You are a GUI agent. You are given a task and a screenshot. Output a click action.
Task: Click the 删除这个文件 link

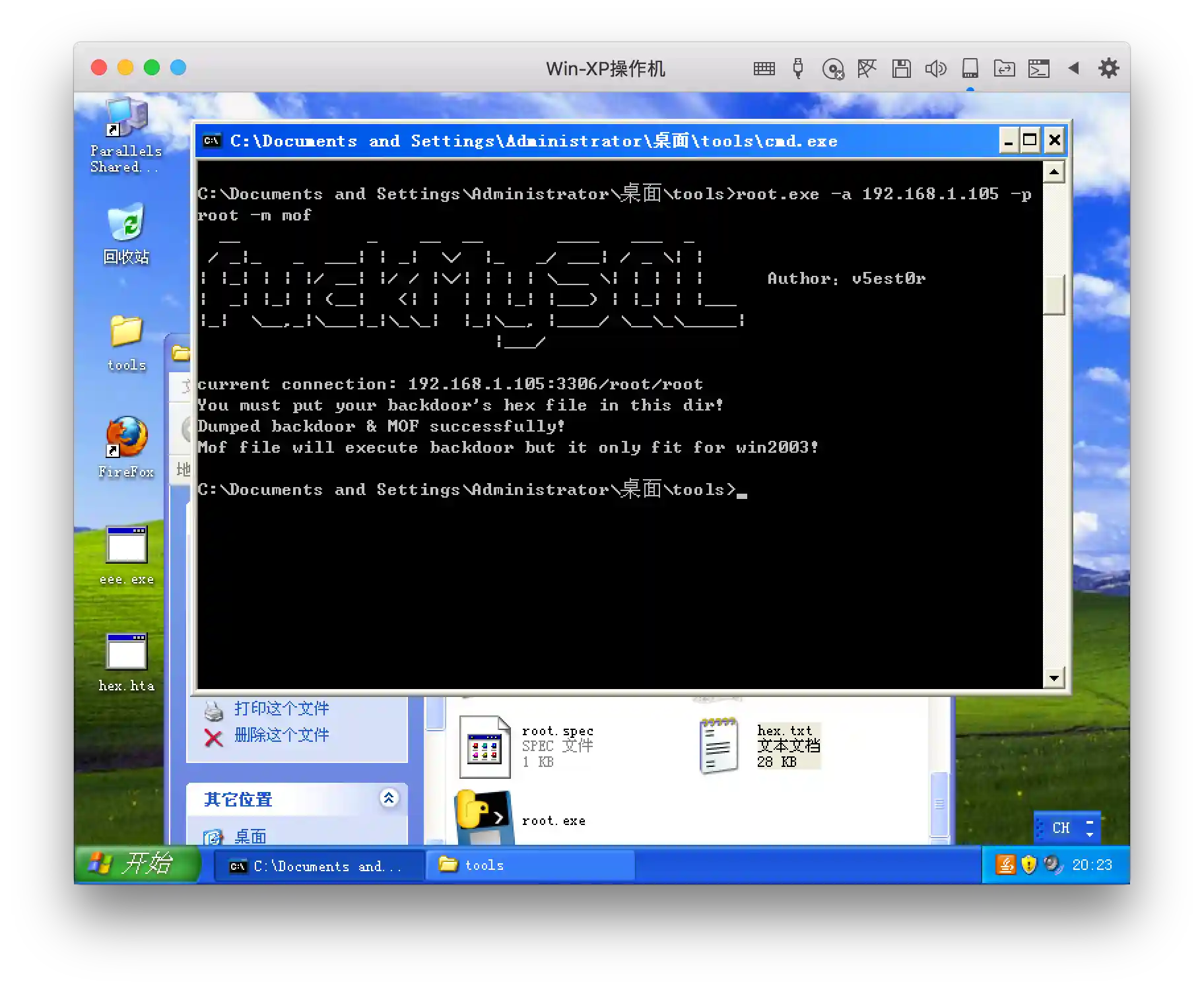(x=281, y=735)
